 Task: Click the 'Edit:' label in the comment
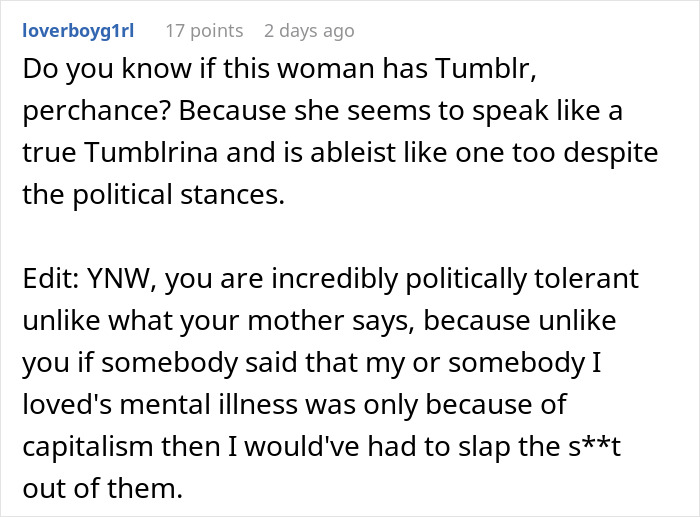[x=47, y=281]
